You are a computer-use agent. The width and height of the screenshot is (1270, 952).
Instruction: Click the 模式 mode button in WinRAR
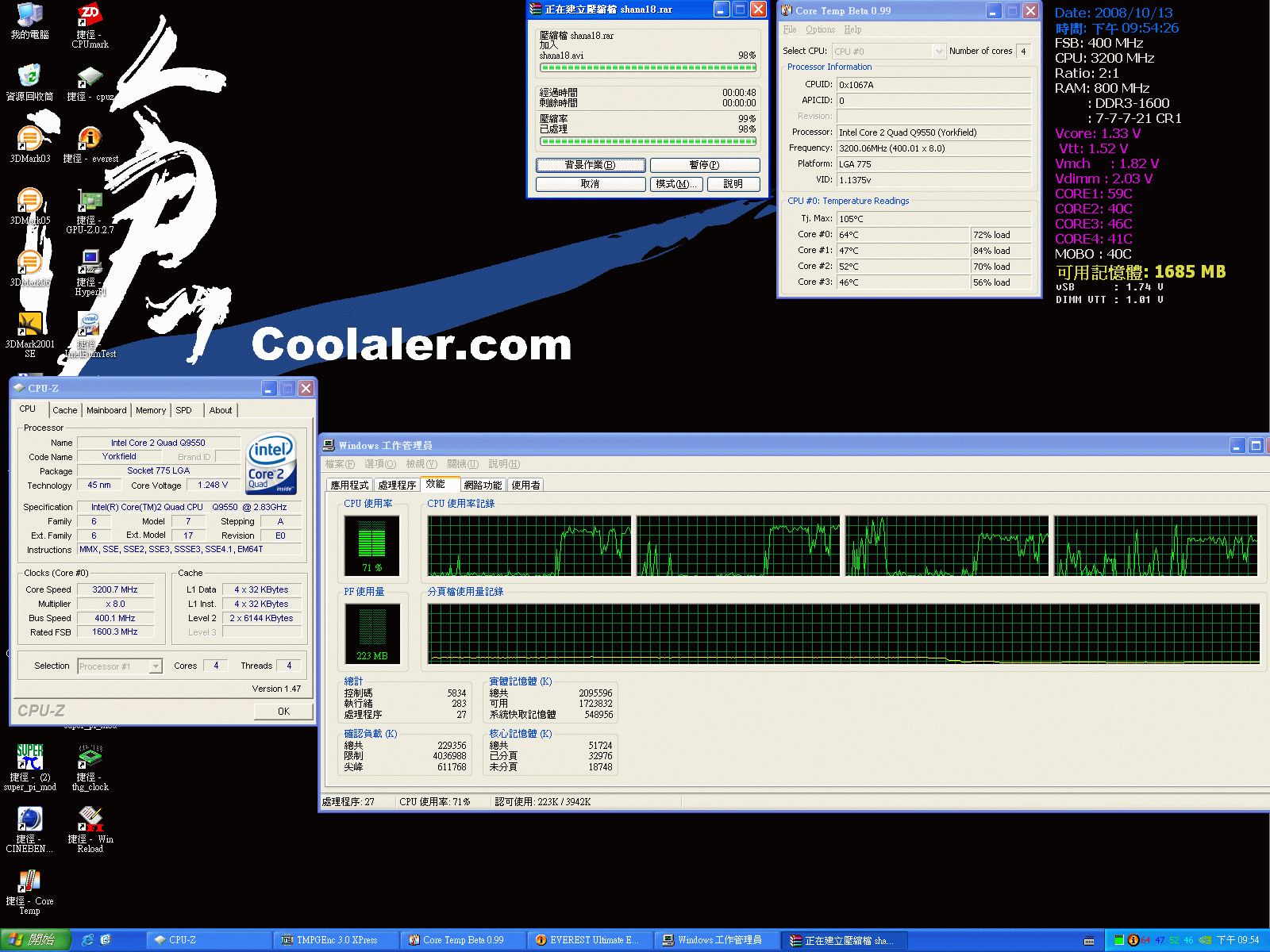click(x=677, y=184)
